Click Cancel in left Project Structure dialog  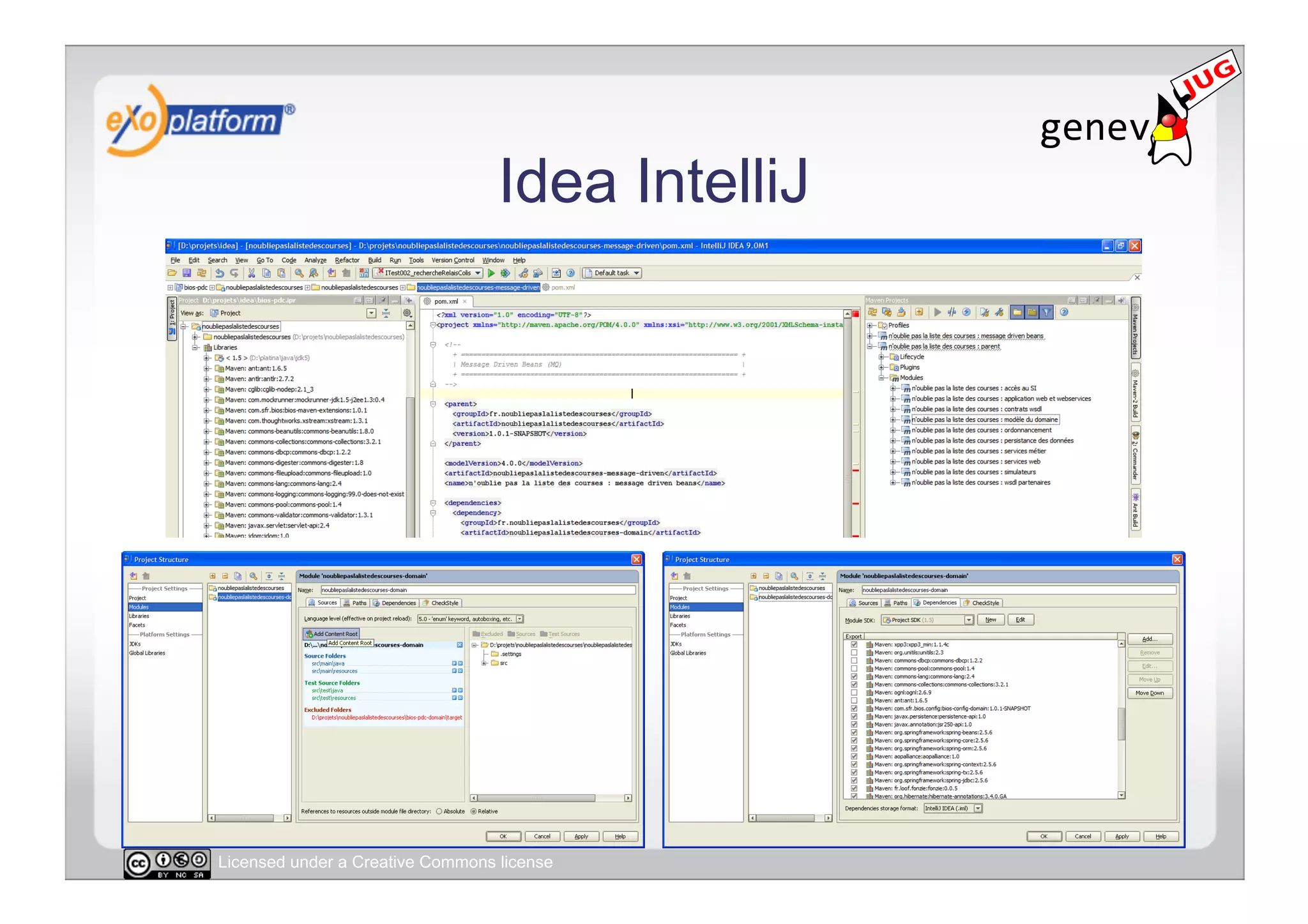pos(542,837)
